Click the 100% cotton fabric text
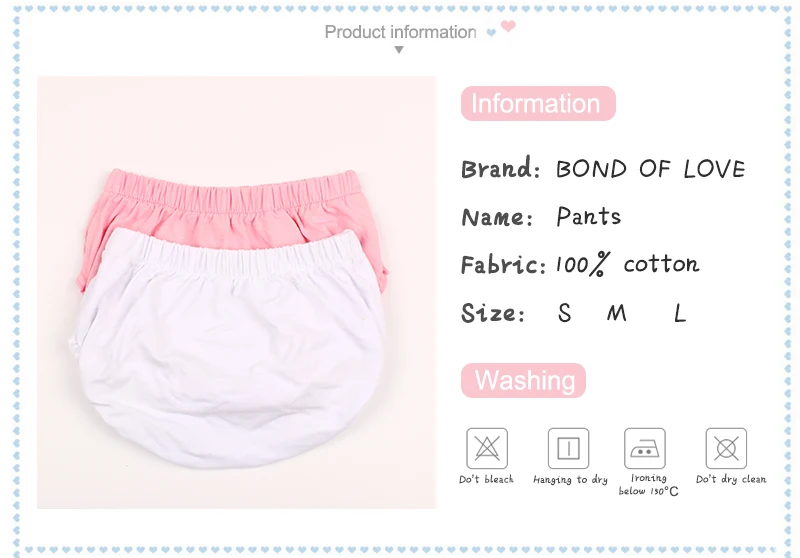 tap(628, 264)
